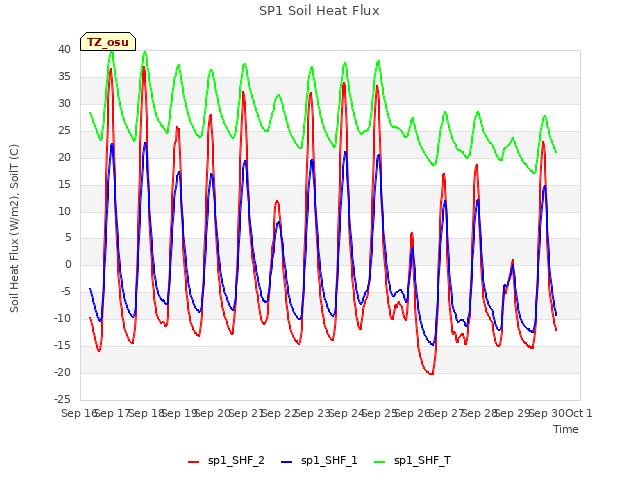Click the red sp1_SHF_2 legend swatch
This screenshot has height=480, width=640.
(193, 462)
